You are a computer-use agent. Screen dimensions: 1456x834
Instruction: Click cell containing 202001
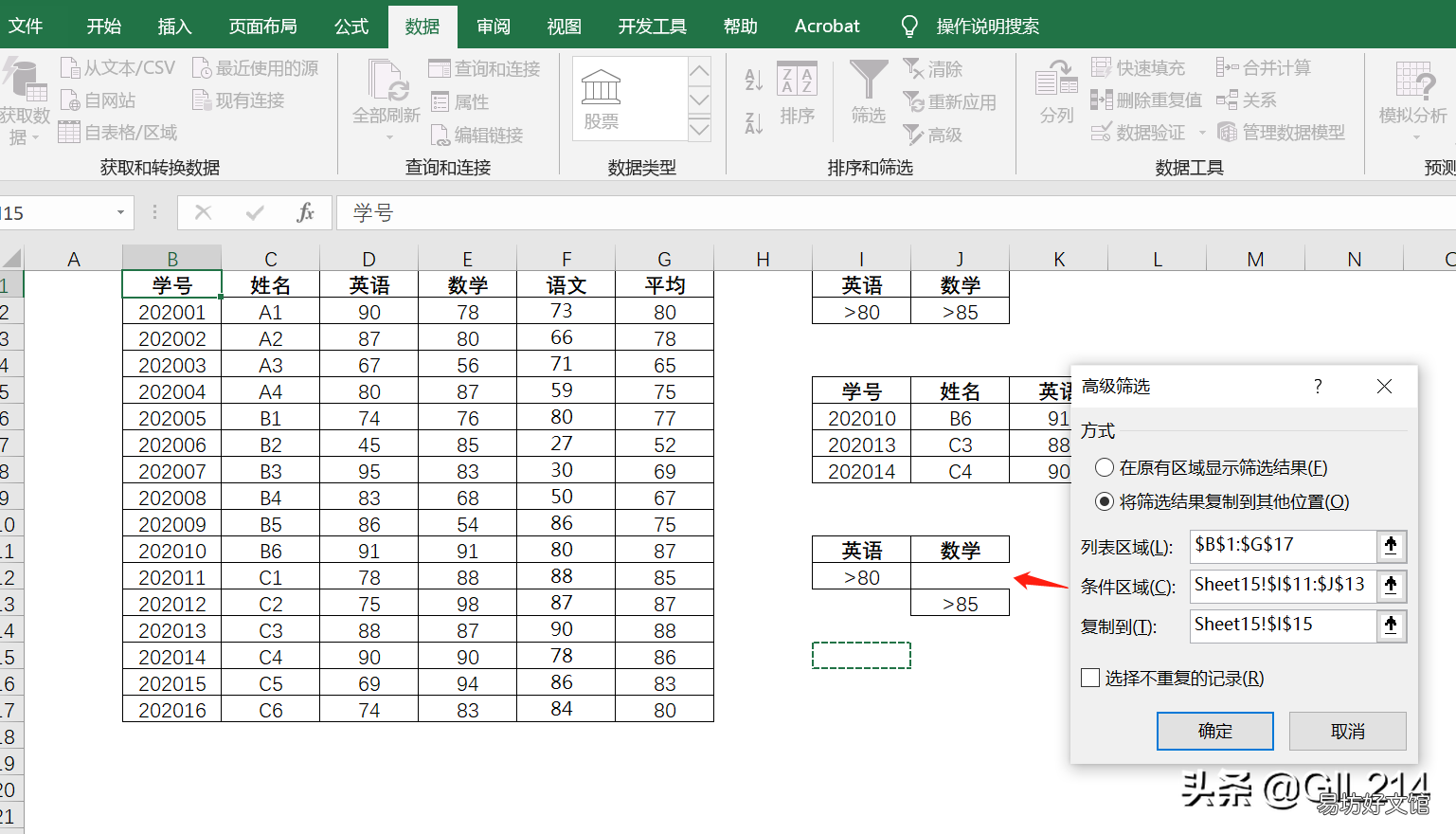pyautogui.click(x=172, y=312)
